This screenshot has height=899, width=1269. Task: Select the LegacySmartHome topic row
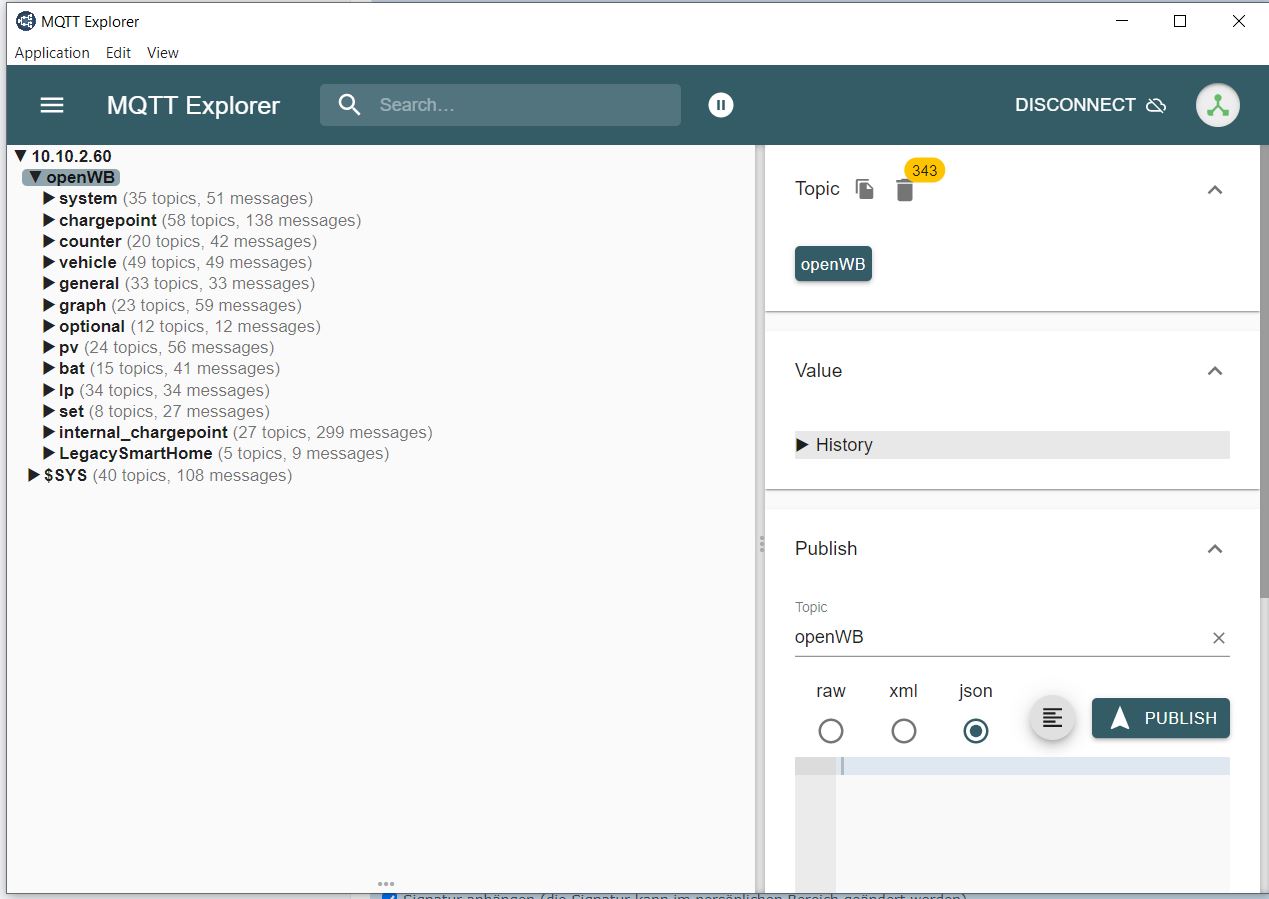click(x=216, y=453)
